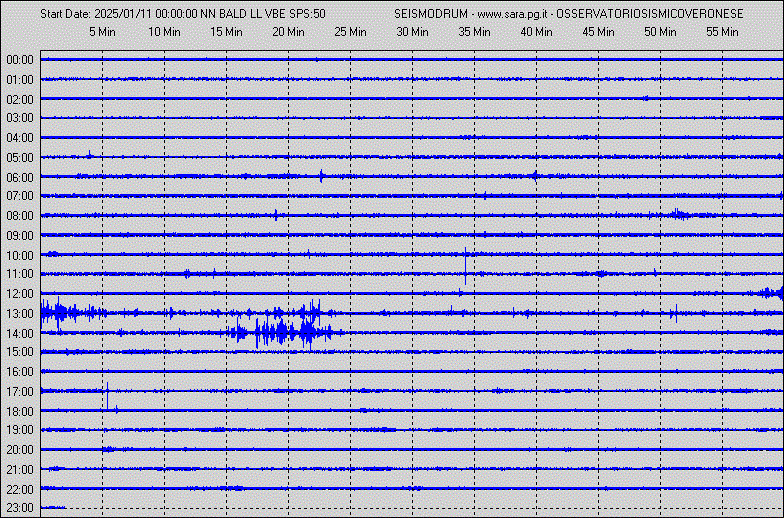Click the large burst on the 14:00 trace

(x=285, y=332)
